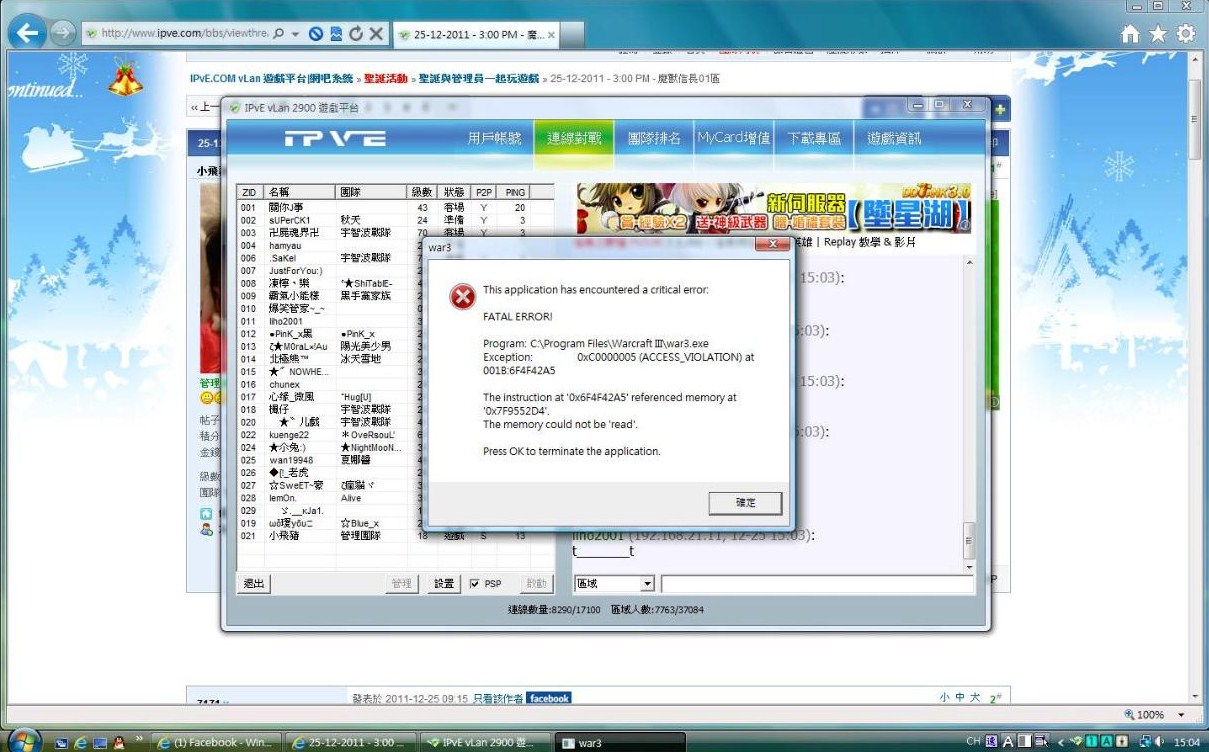Sort player list by ZID column header
Viewport: 1209px width, 752px height.
tap(249, 192)
